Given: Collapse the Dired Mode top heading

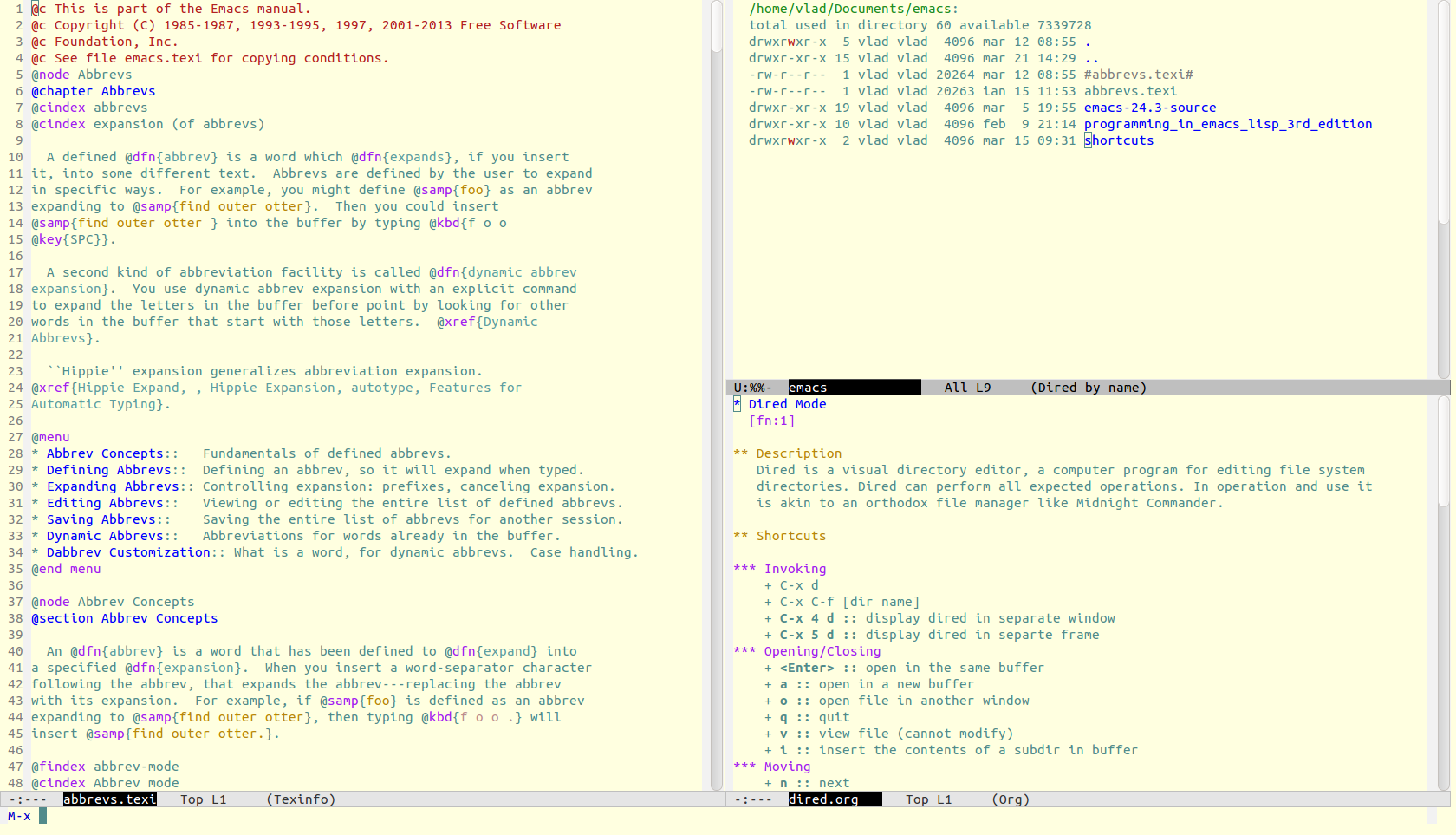Looking at the screenshot, I should coord(779,404).
